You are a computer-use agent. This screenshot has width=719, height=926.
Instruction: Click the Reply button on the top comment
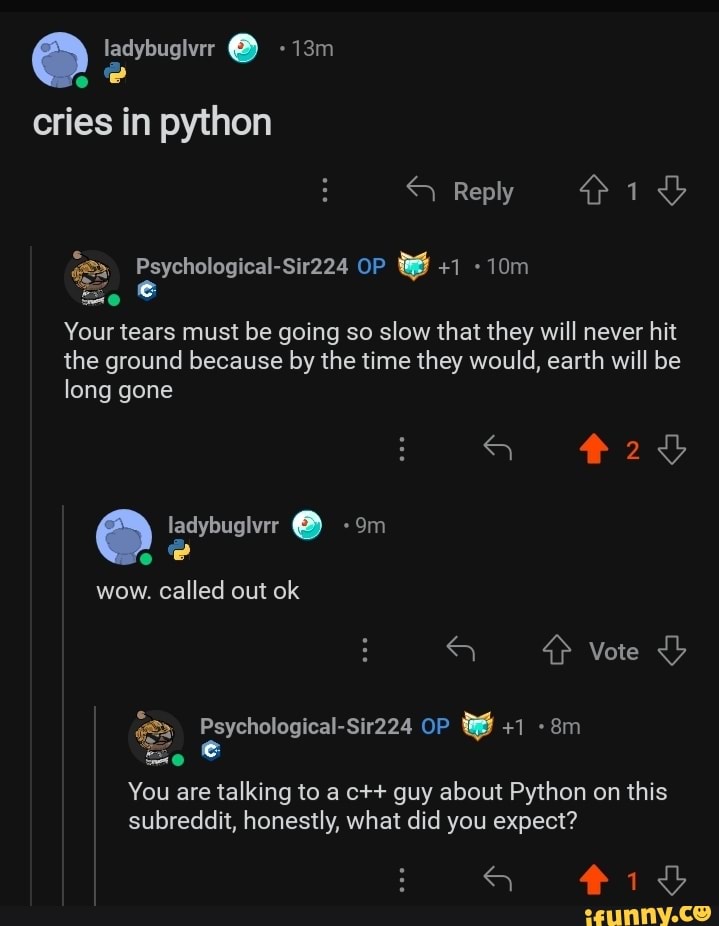(x=484, y=191)
